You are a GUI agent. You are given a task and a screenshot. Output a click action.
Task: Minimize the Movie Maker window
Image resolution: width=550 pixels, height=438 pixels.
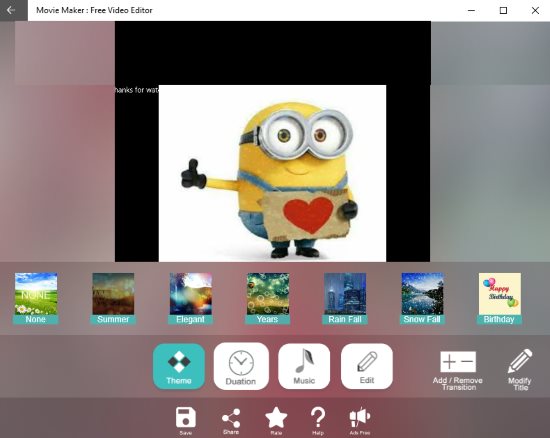471,11
